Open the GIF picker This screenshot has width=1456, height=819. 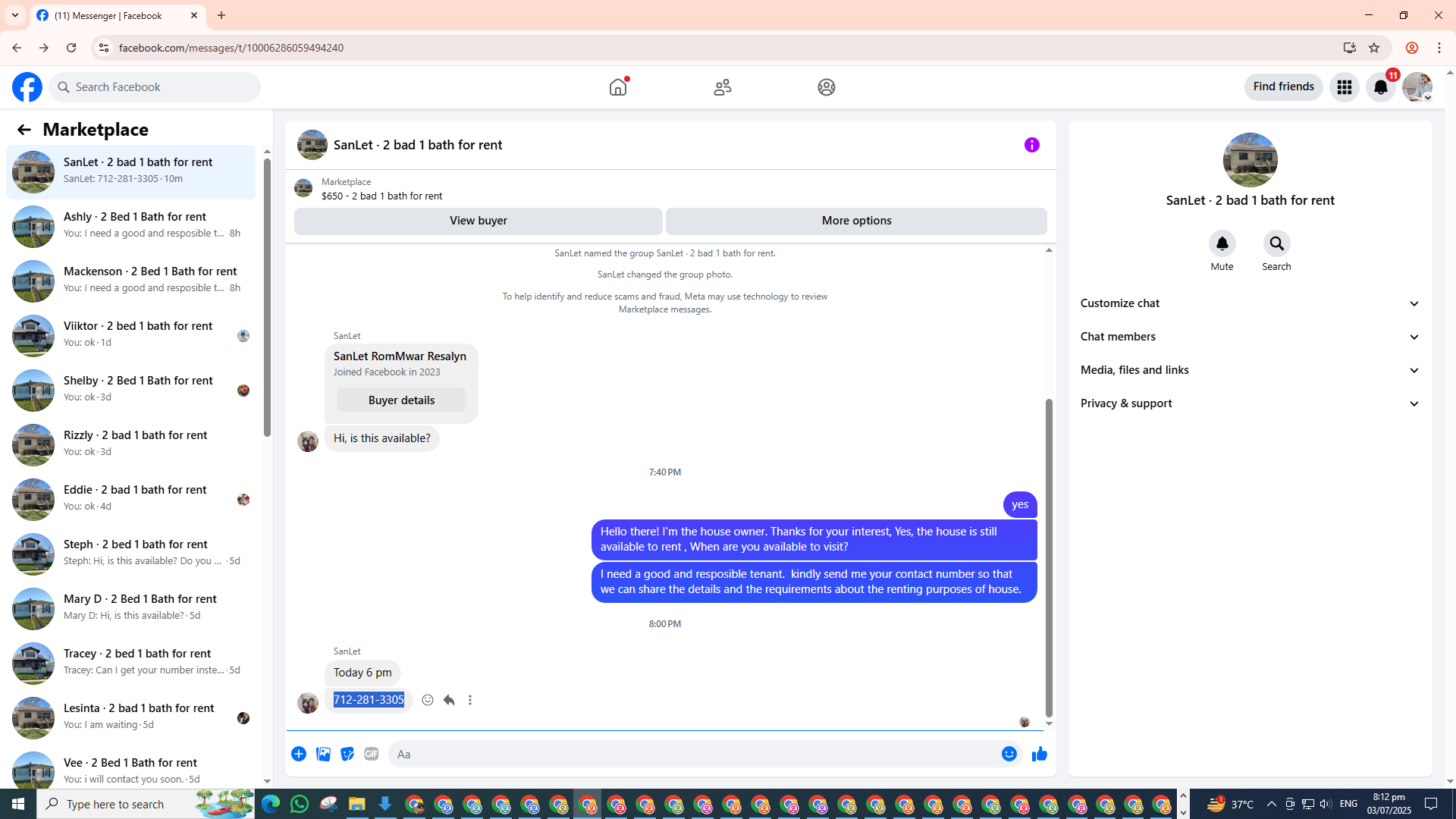(371, 754)
